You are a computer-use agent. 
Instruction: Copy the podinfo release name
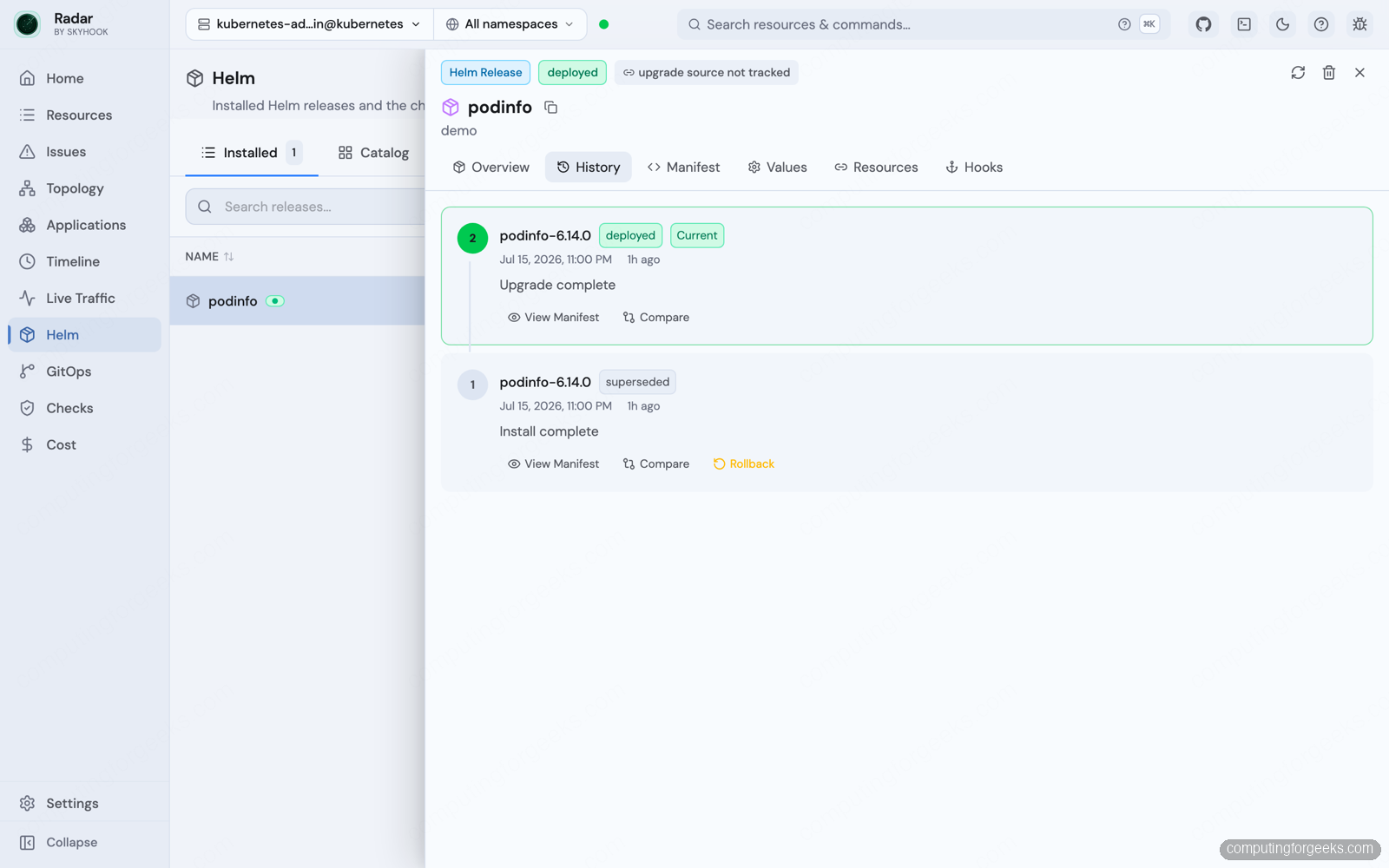tap(550, 108)
